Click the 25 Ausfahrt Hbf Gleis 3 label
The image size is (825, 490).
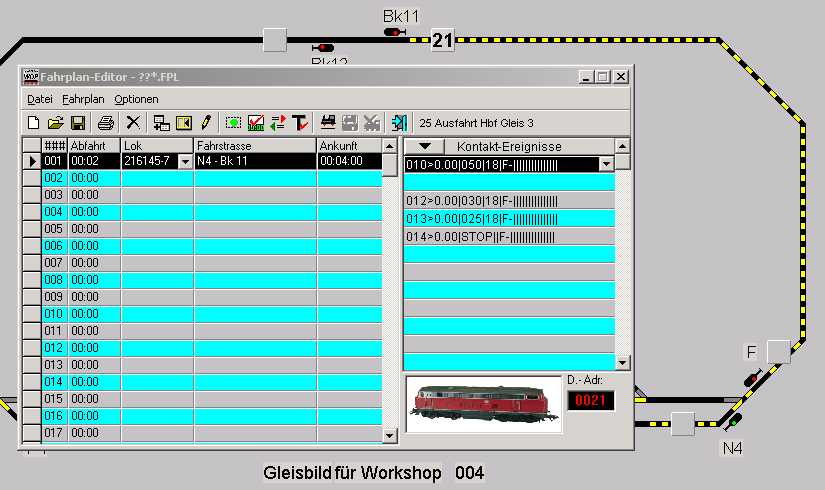point(476,123)
